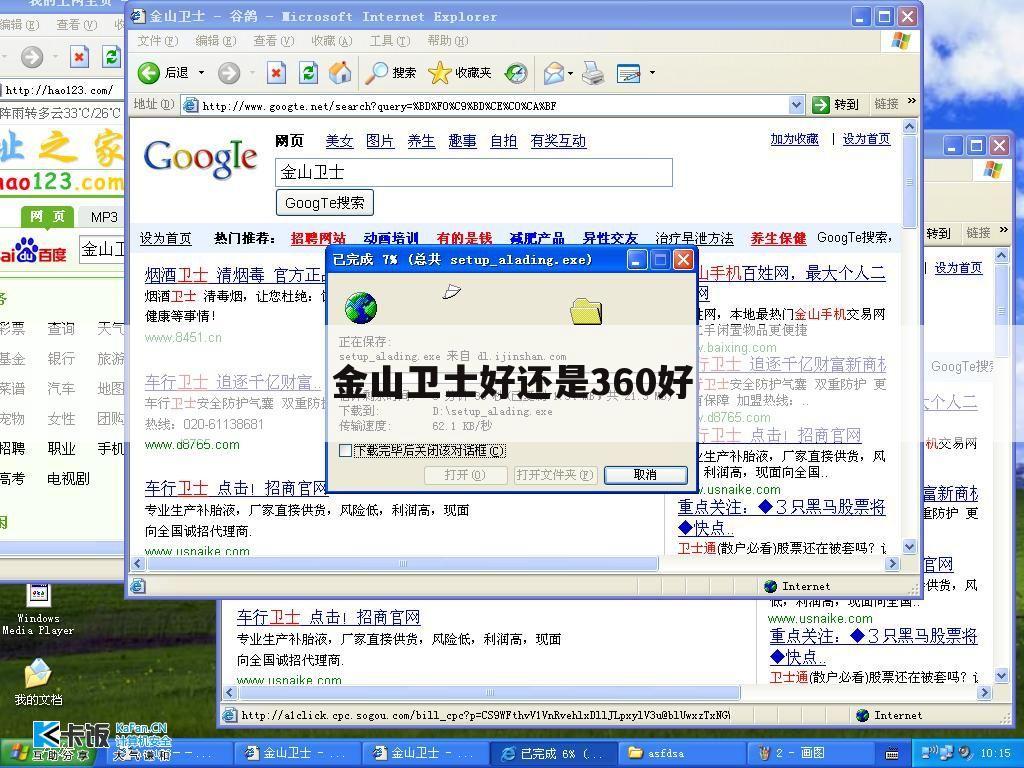Click the Edit page icon in the IE toolbar
Image resolution: width=1024 pixels, height=768 pixels.
pyautogui.click(x=628, y=72)
